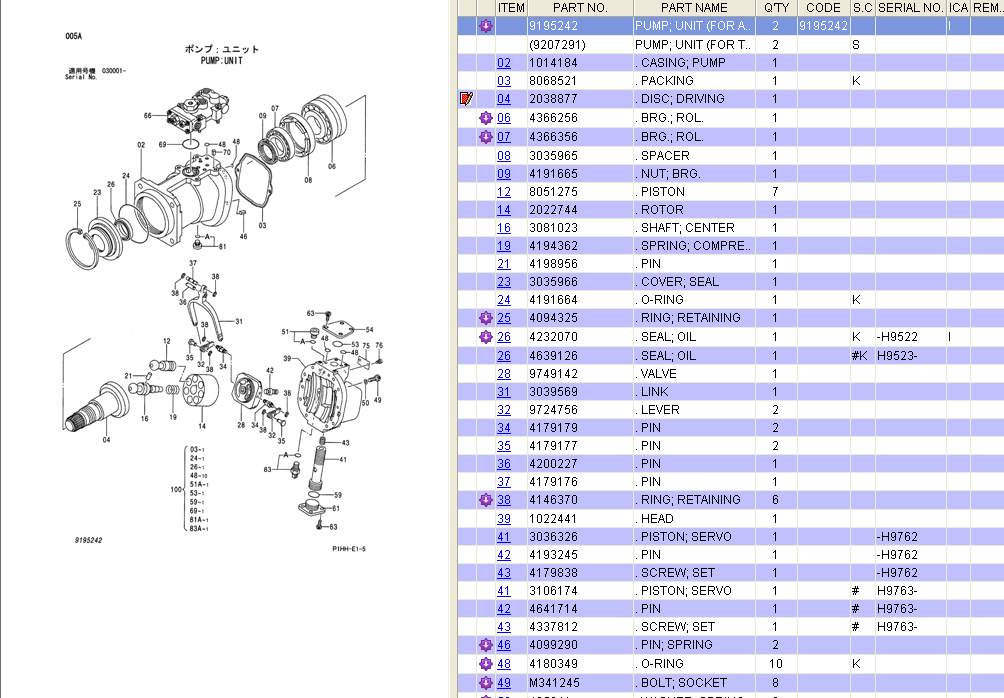Viewport: 1004px width, 698px height.
Task: Follow item 39 HEAD link
Action: pos(504,519)
